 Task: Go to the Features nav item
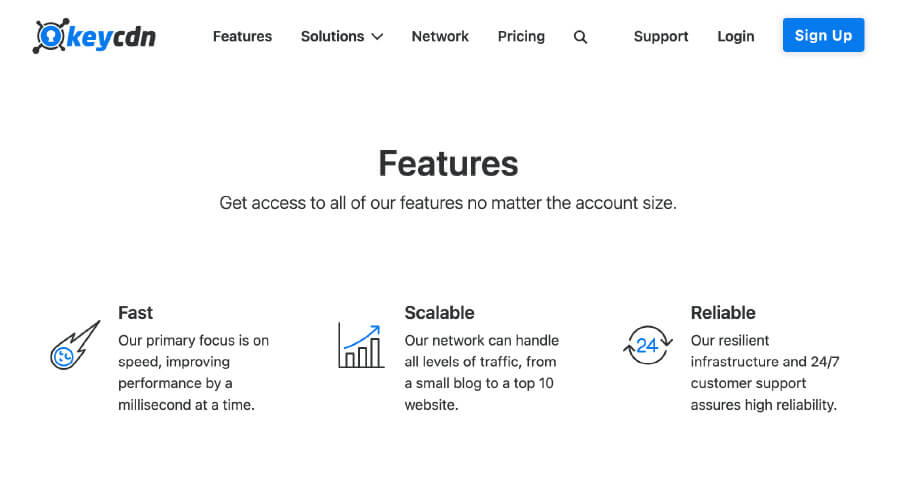click(242, 36)
